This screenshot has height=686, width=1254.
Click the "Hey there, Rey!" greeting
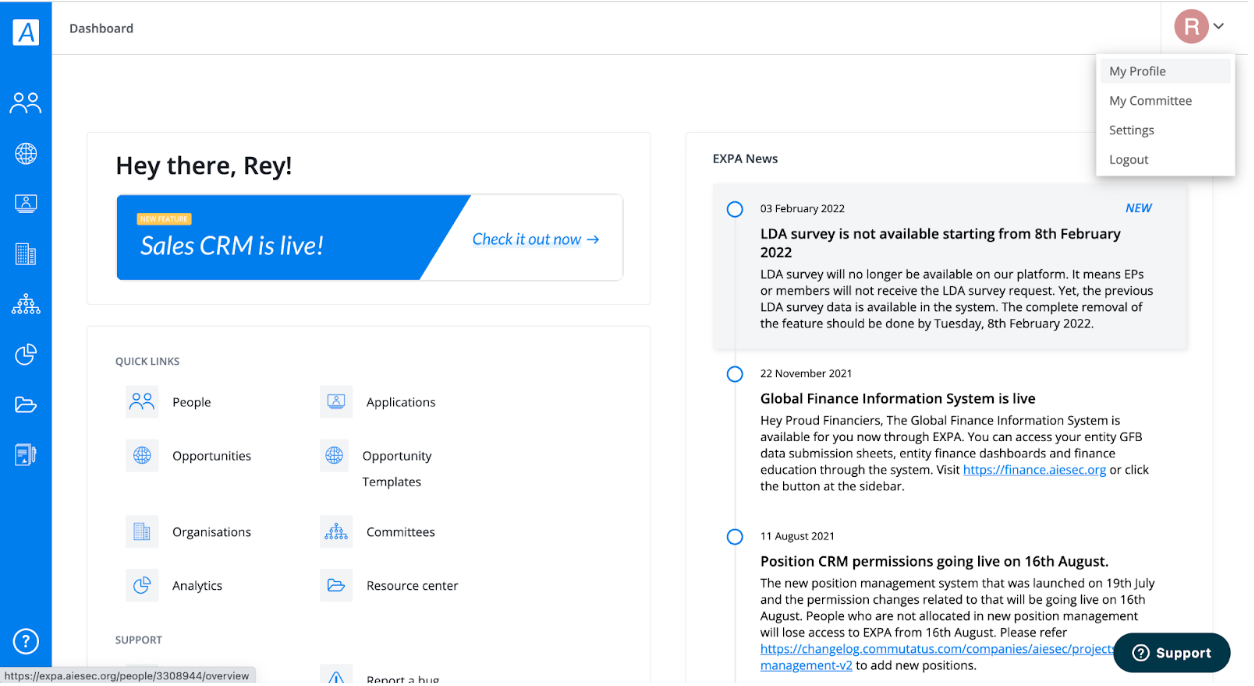[x=204, y=166]
